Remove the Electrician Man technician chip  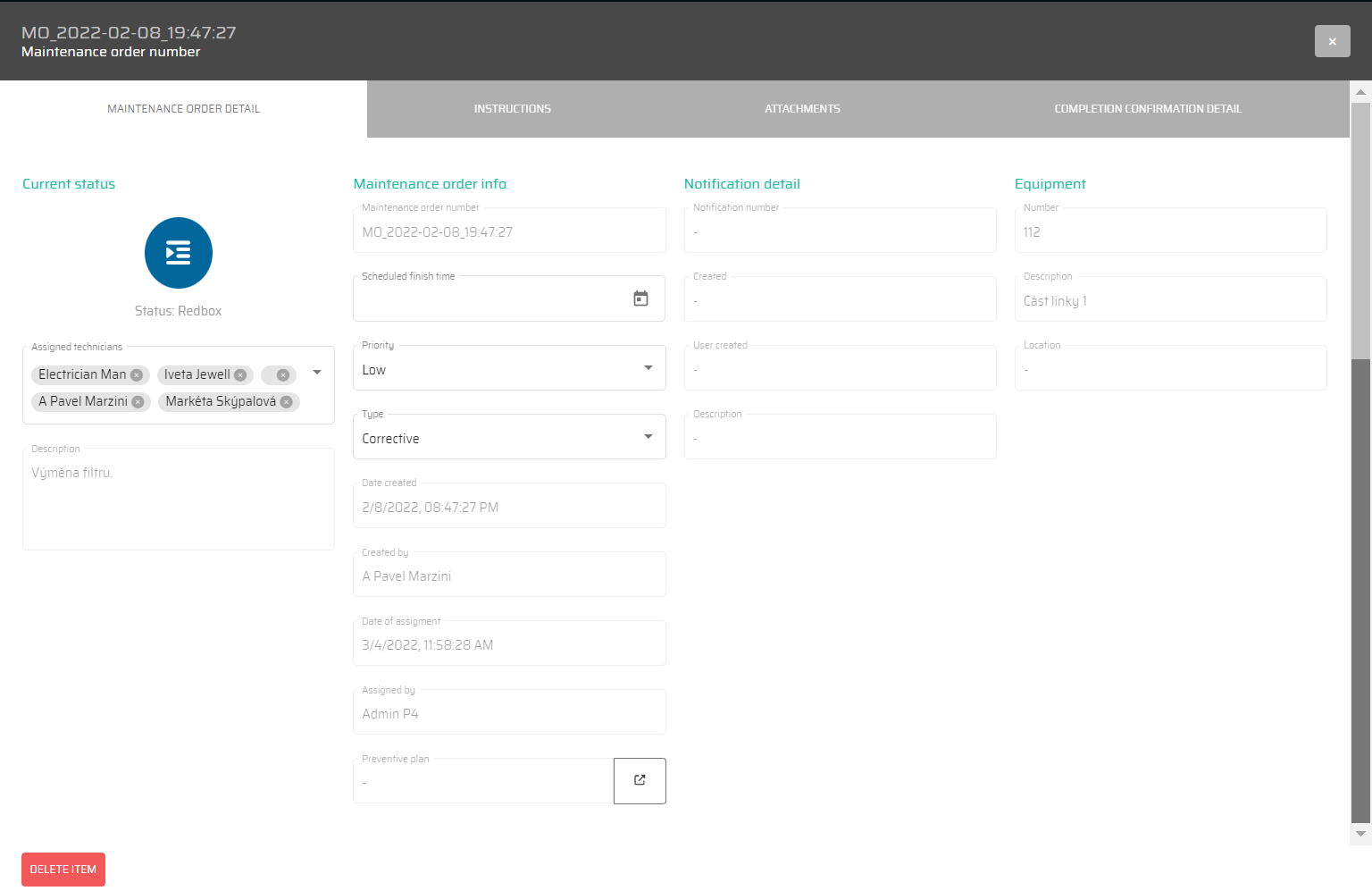(x=137, y=375)
